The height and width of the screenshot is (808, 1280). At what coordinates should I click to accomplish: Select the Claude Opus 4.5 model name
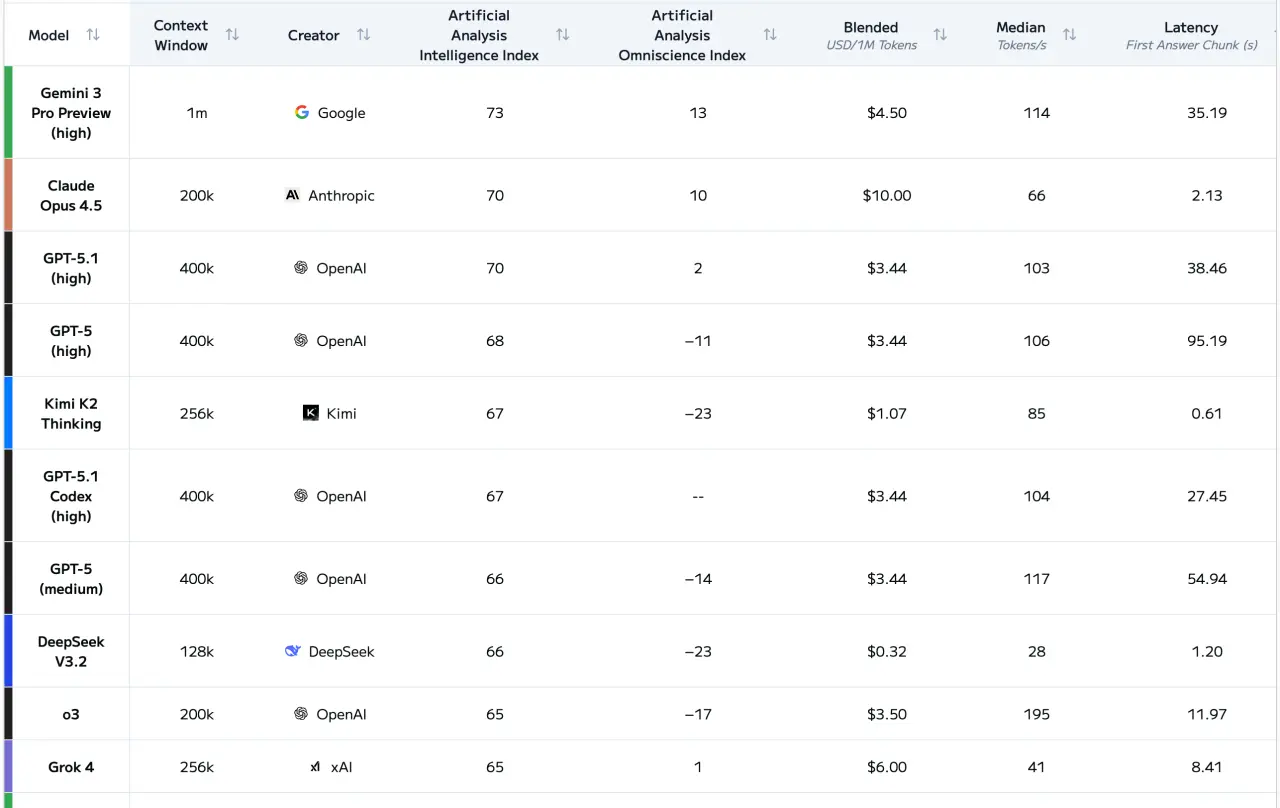tap(71, 195)
